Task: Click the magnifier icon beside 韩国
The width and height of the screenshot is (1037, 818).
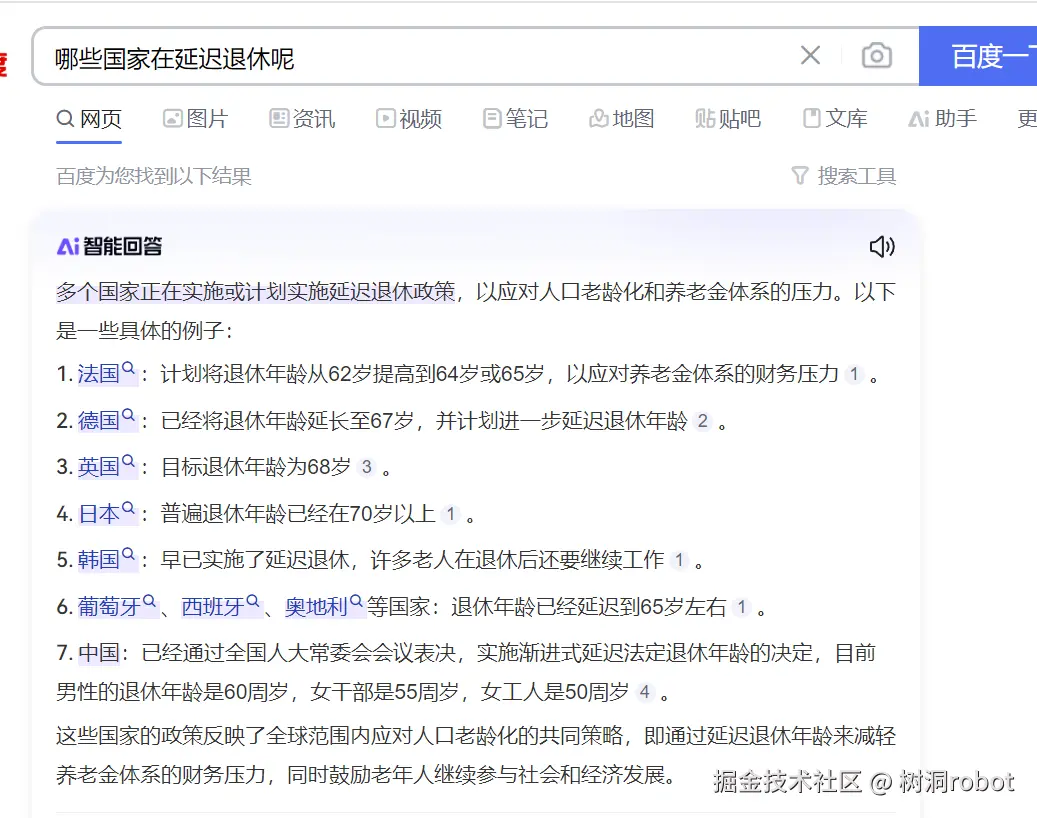Action: (x=130, y=553)
